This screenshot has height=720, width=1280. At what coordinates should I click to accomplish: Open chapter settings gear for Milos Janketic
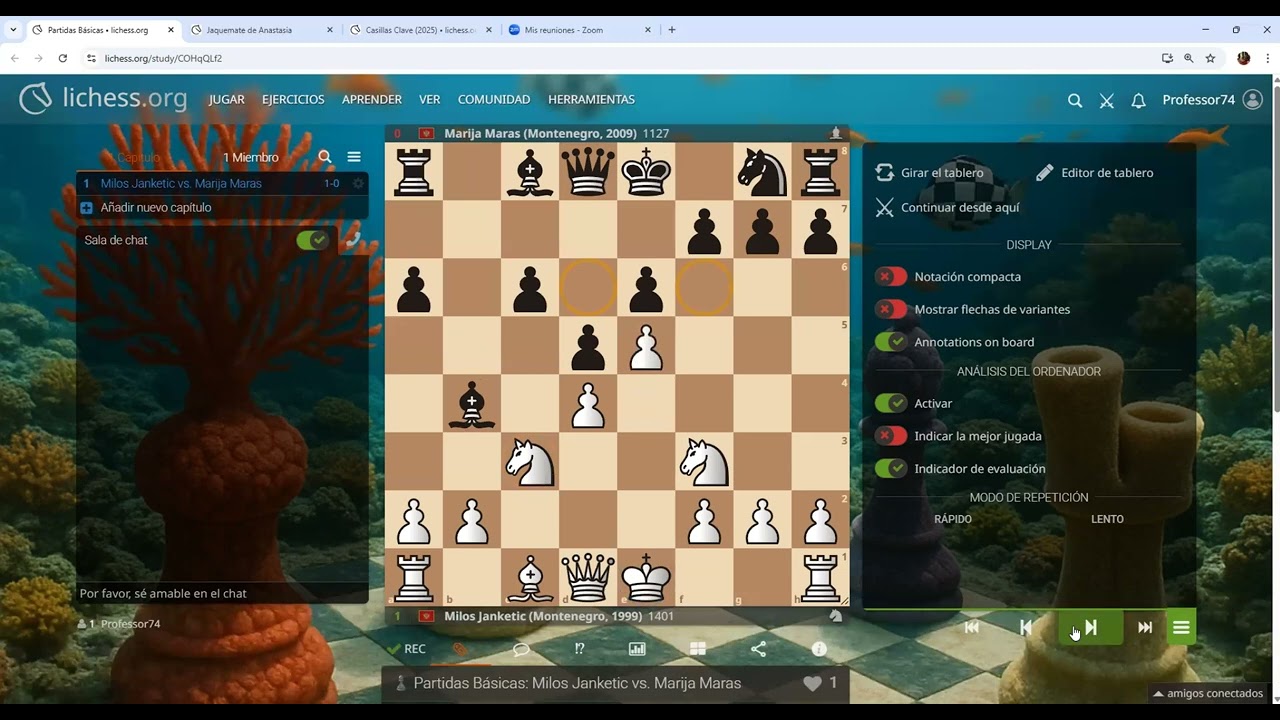coord(358,184)
